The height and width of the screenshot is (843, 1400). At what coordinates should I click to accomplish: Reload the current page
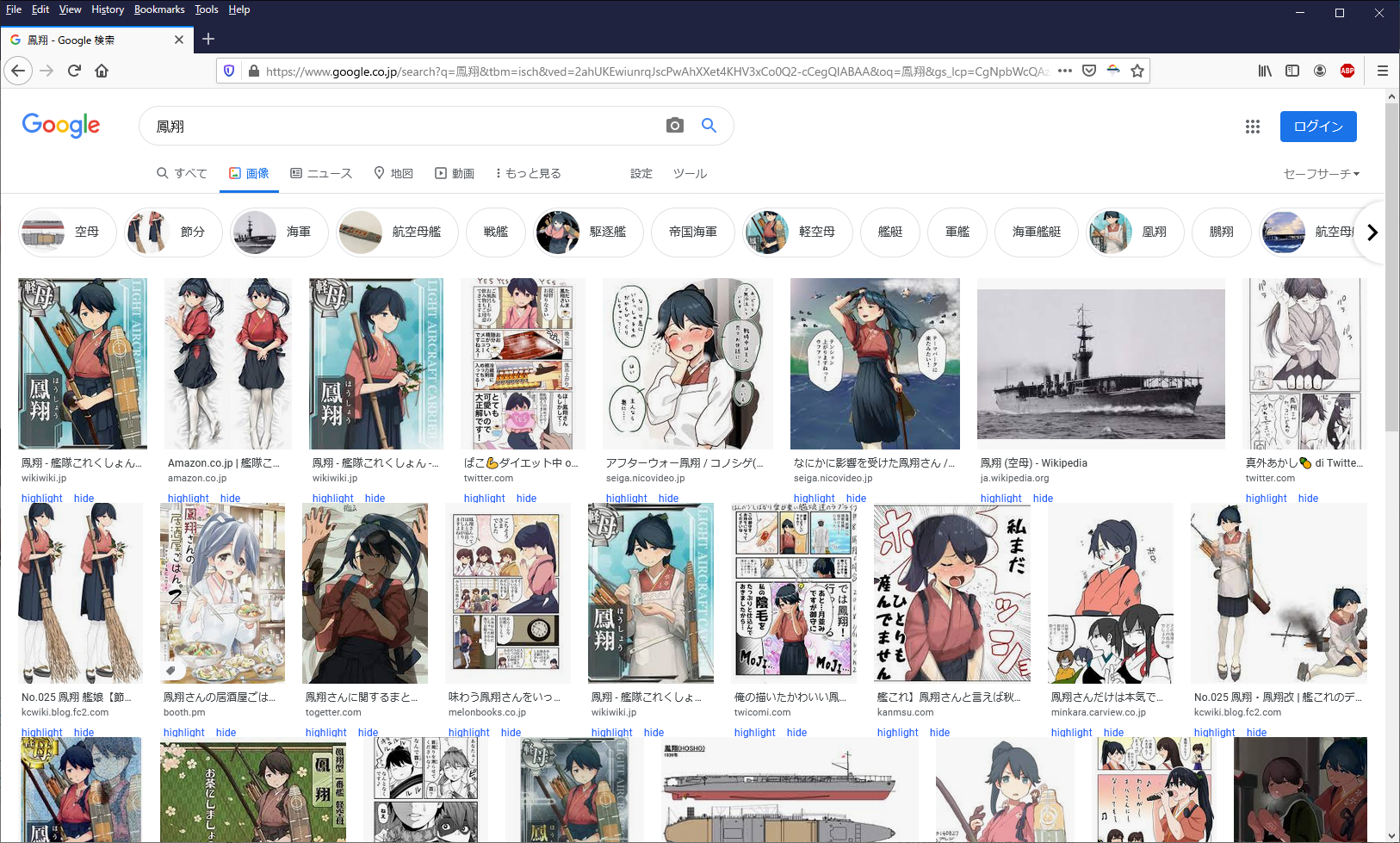(x=74, y=71)
